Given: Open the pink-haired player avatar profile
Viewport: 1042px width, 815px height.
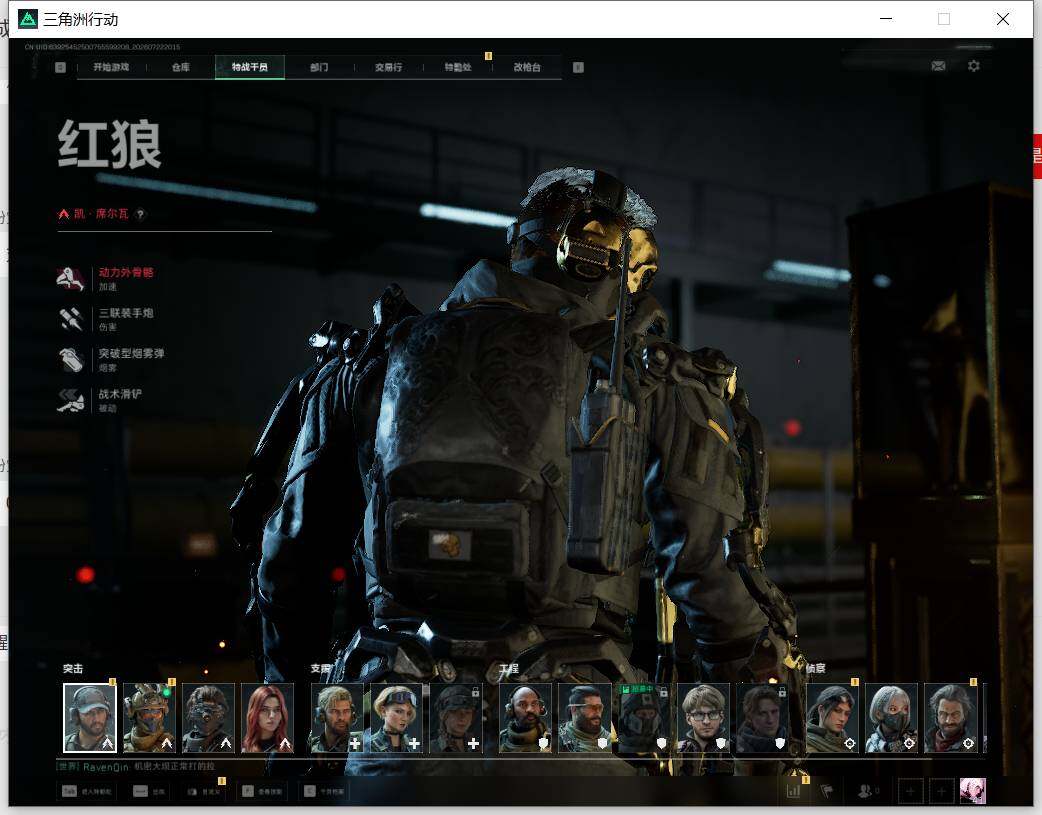Looking at the screenshot, I should tap(973, 791).
